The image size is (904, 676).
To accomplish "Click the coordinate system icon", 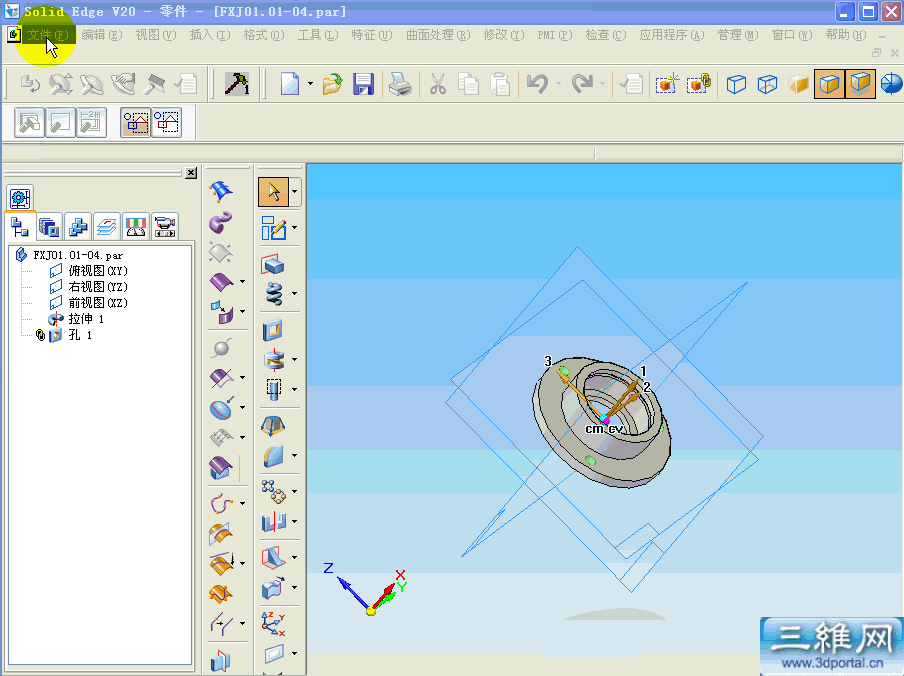I will [x=273, y=624].
